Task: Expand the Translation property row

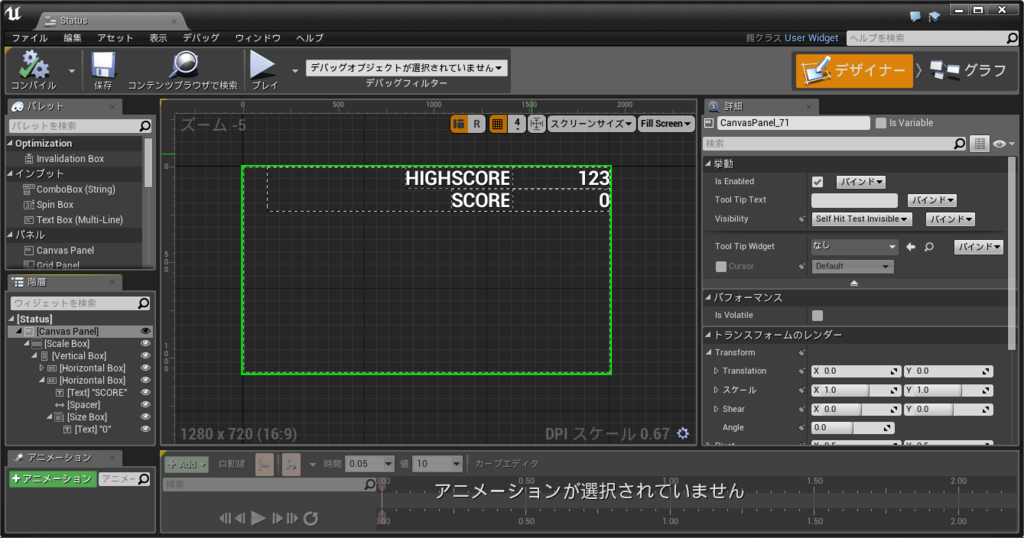Action: 716,371
